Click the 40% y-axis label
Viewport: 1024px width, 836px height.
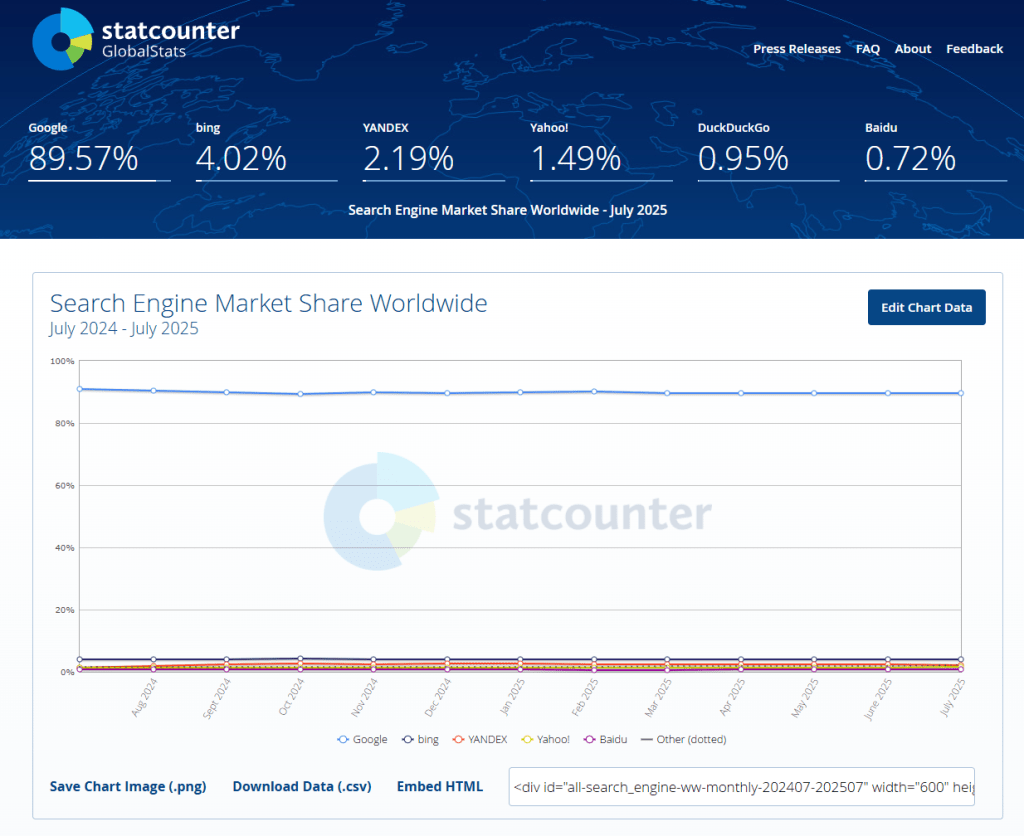[x=65, y=548]
